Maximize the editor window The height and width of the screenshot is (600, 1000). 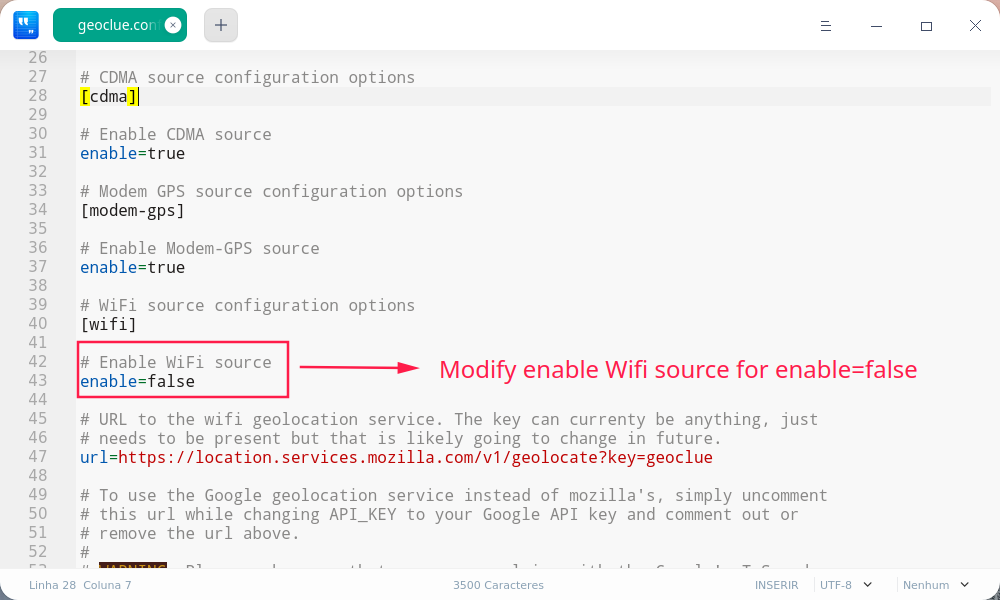coord(926,26)
